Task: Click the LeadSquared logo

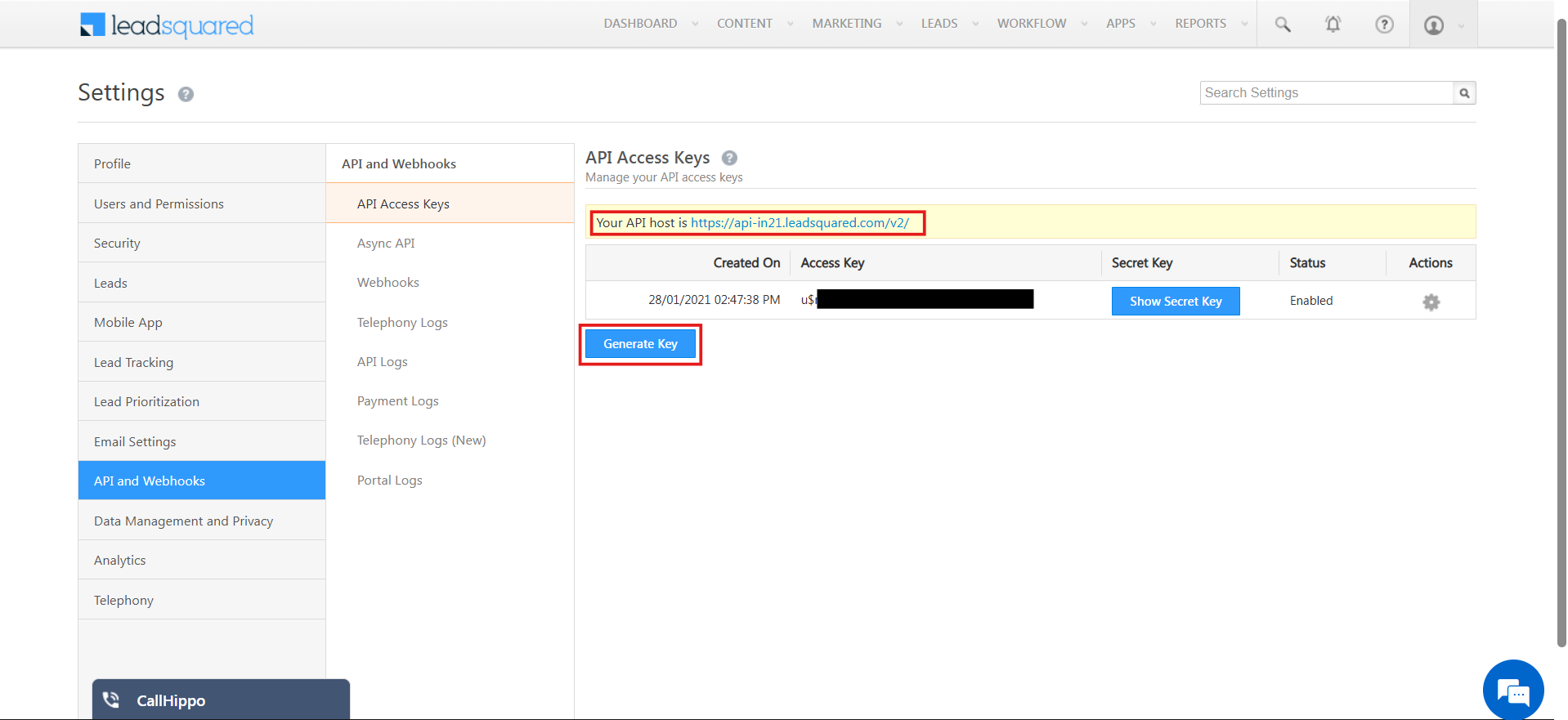Action: [167, 25]
